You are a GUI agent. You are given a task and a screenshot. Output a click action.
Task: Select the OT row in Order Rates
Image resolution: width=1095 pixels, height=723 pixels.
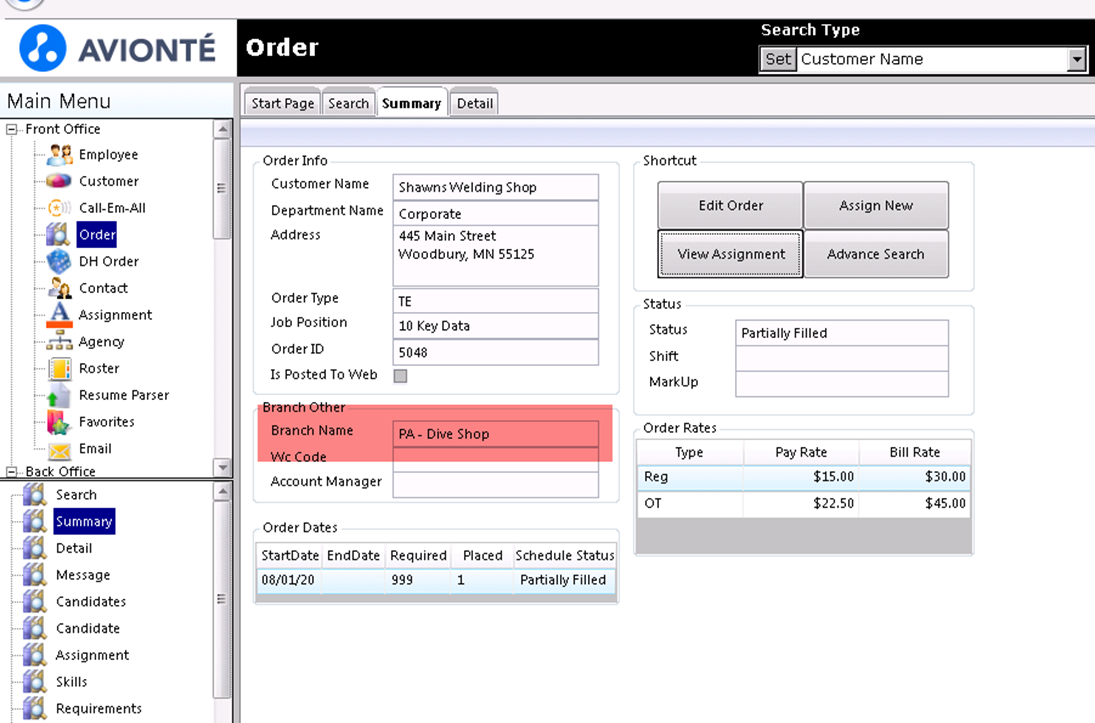click(803, 503)
